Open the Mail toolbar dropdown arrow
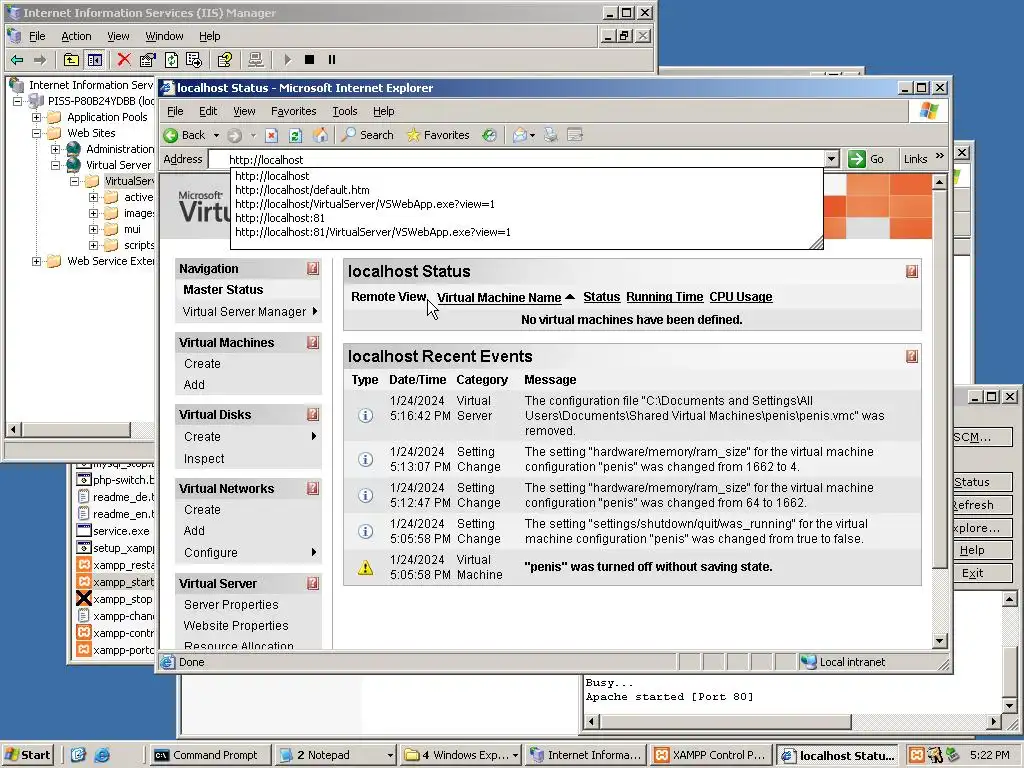This screenshot has width=1024, height=768. point(532,136)
